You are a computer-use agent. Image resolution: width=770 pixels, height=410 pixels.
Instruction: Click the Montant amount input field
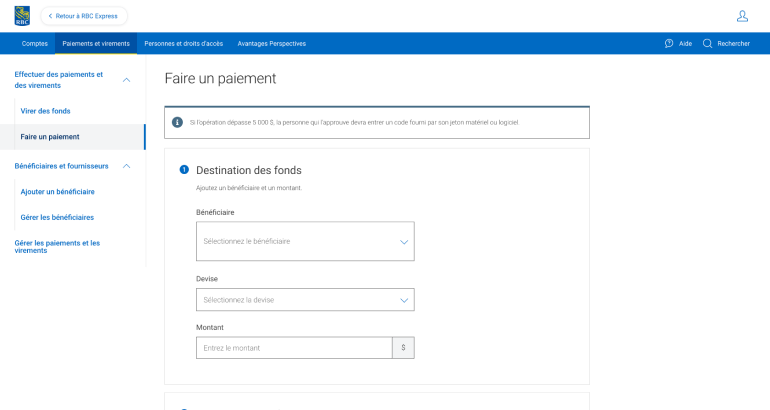pos(294,348)
